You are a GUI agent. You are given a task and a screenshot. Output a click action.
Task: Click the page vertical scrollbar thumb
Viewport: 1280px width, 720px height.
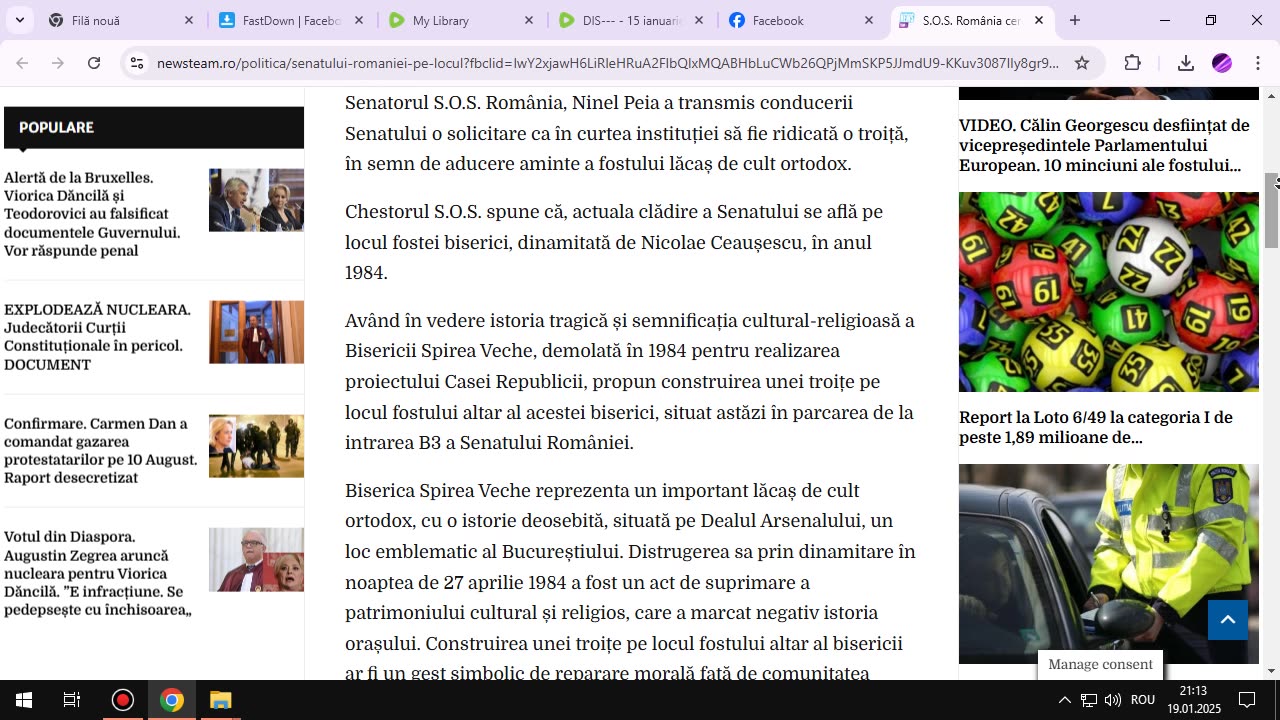coord(1272,210)
